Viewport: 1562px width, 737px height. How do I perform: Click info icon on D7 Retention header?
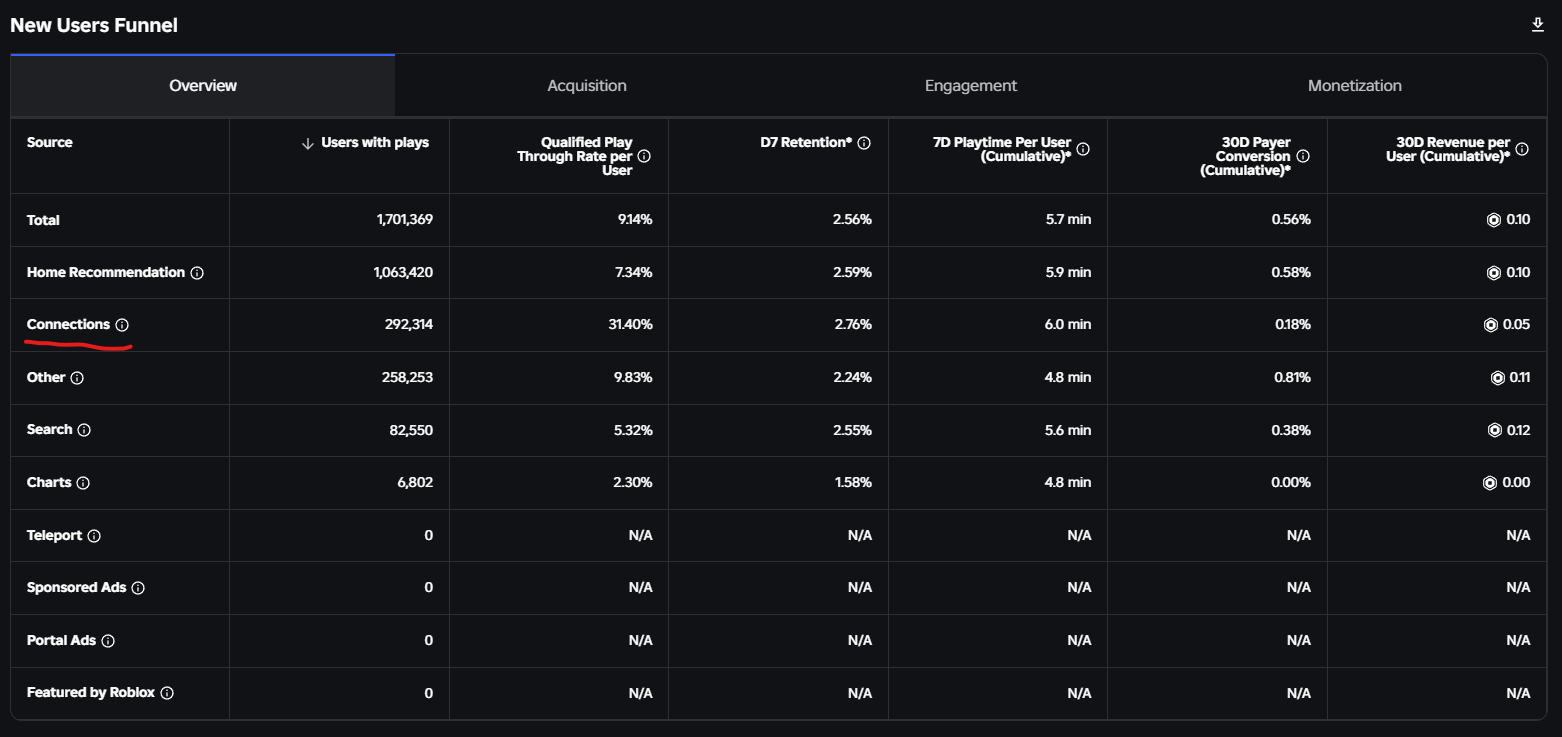click(x=864, y=143)
